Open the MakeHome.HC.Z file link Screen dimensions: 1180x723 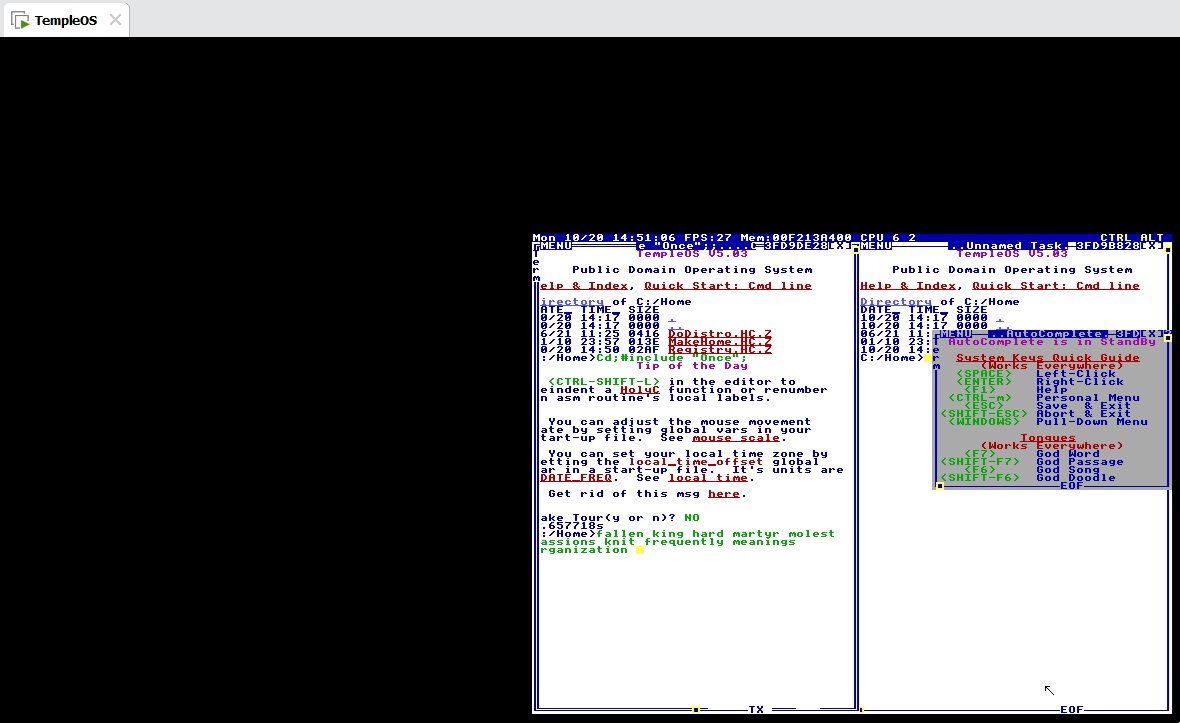719,342
